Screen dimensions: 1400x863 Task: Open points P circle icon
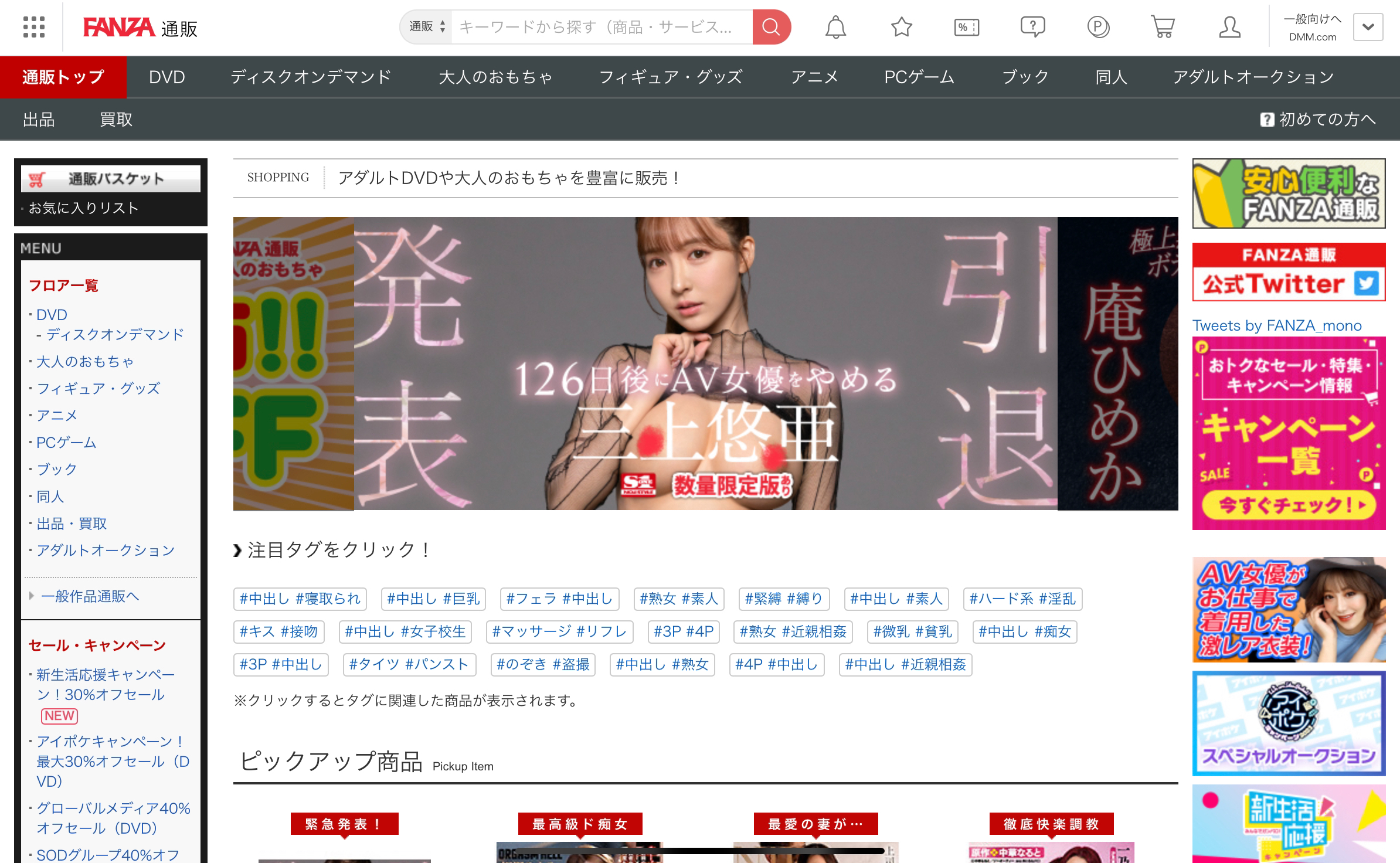(1098, 28)
